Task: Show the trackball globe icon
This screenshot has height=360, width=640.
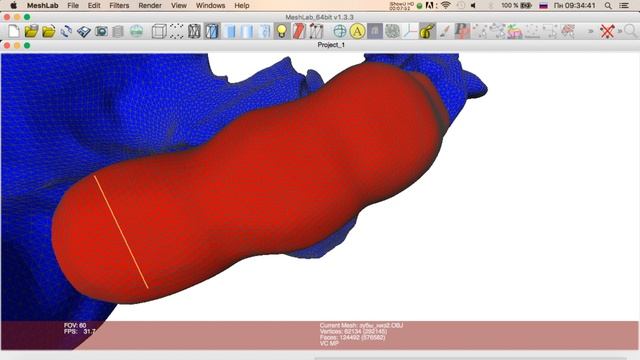Action: pos(340,31)
